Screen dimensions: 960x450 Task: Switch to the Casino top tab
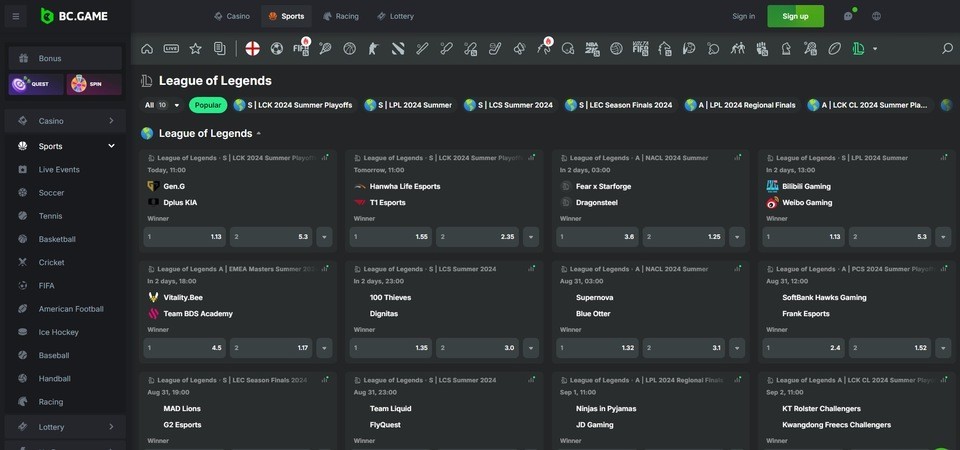point(232,16)
